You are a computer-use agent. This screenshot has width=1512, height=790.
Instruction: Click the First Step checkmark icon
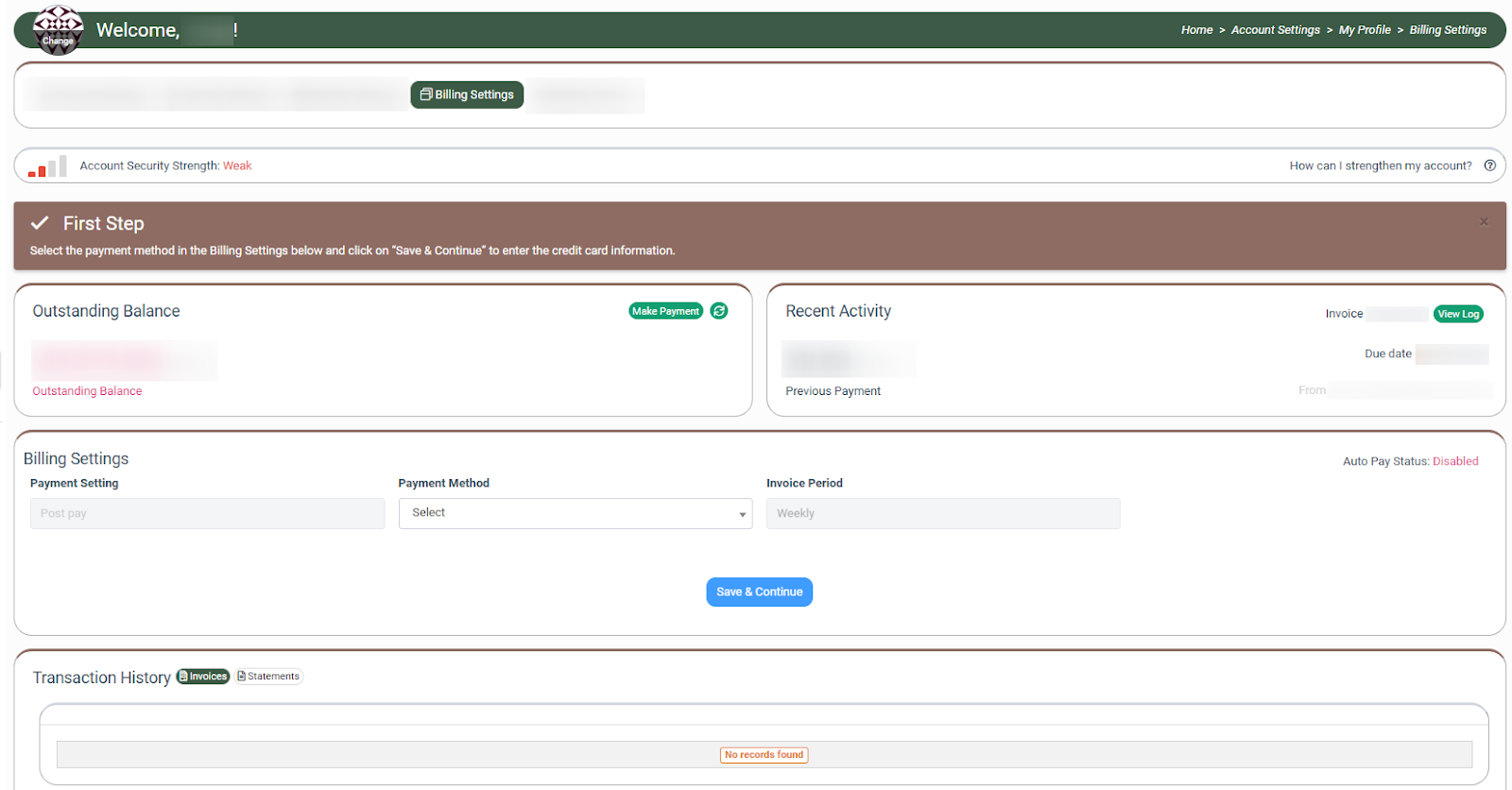click(x=40, y=223)
